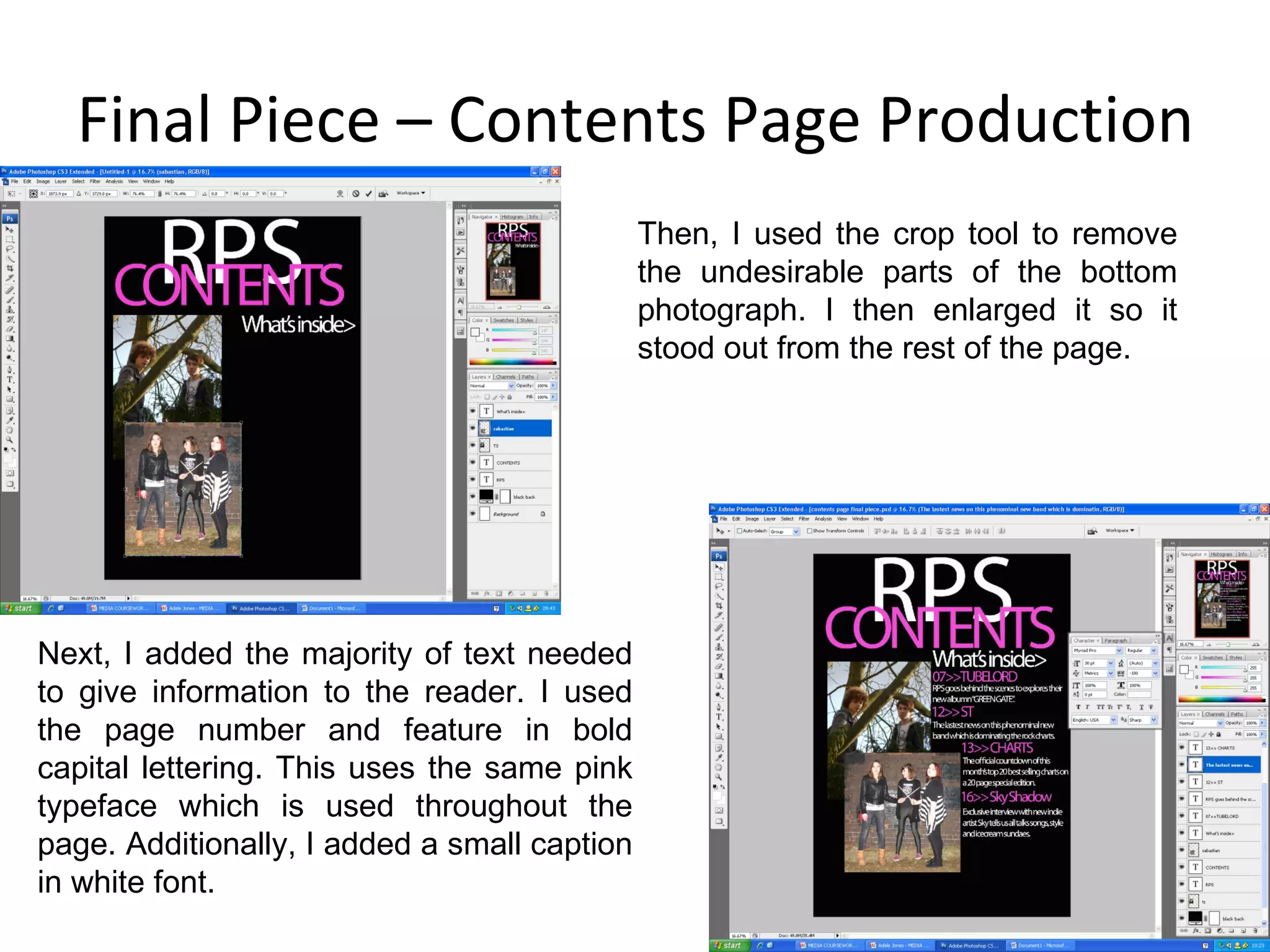Hide the sabastian layer in left window
The image size is (1270, 952).
pyautogui.click(x=473, y=428)
